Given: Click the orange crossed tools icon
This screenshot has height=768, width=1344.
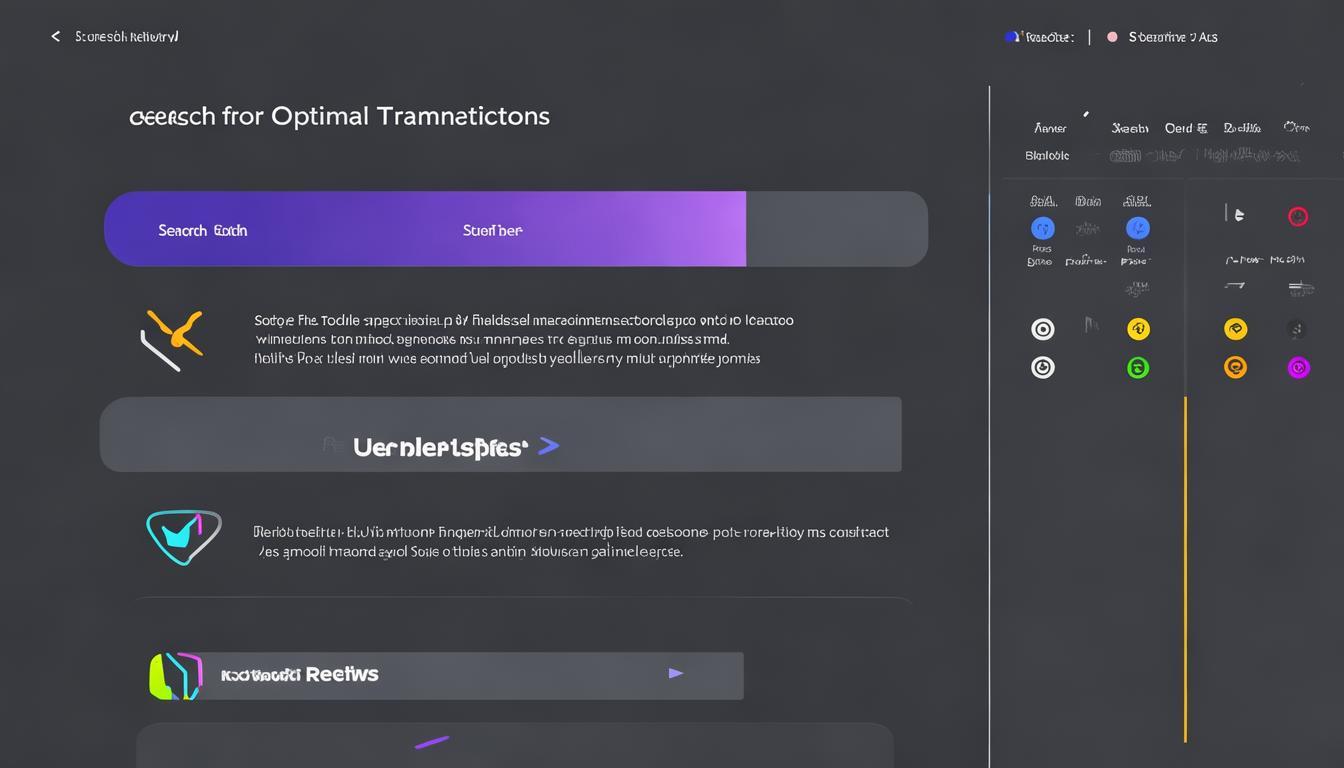Looking at the screenshot, I should coord(172,338).
